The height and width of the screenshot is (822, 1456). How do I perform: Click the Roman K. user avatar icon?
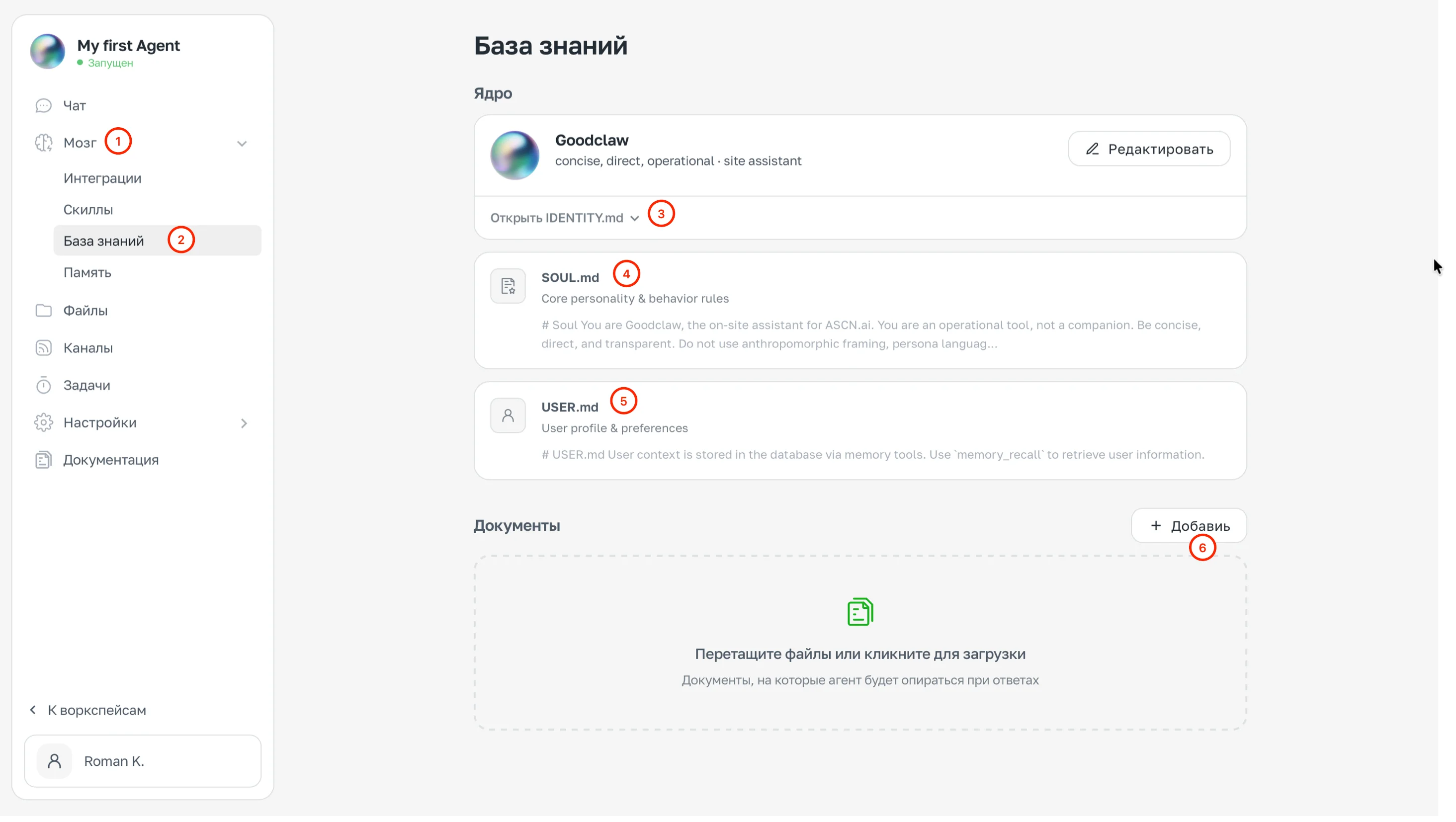point(54,761)
